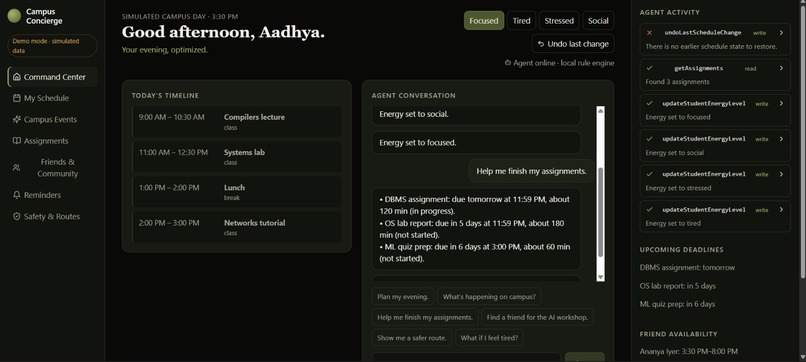Click the Systems lab timeline entry

point(236,157)
